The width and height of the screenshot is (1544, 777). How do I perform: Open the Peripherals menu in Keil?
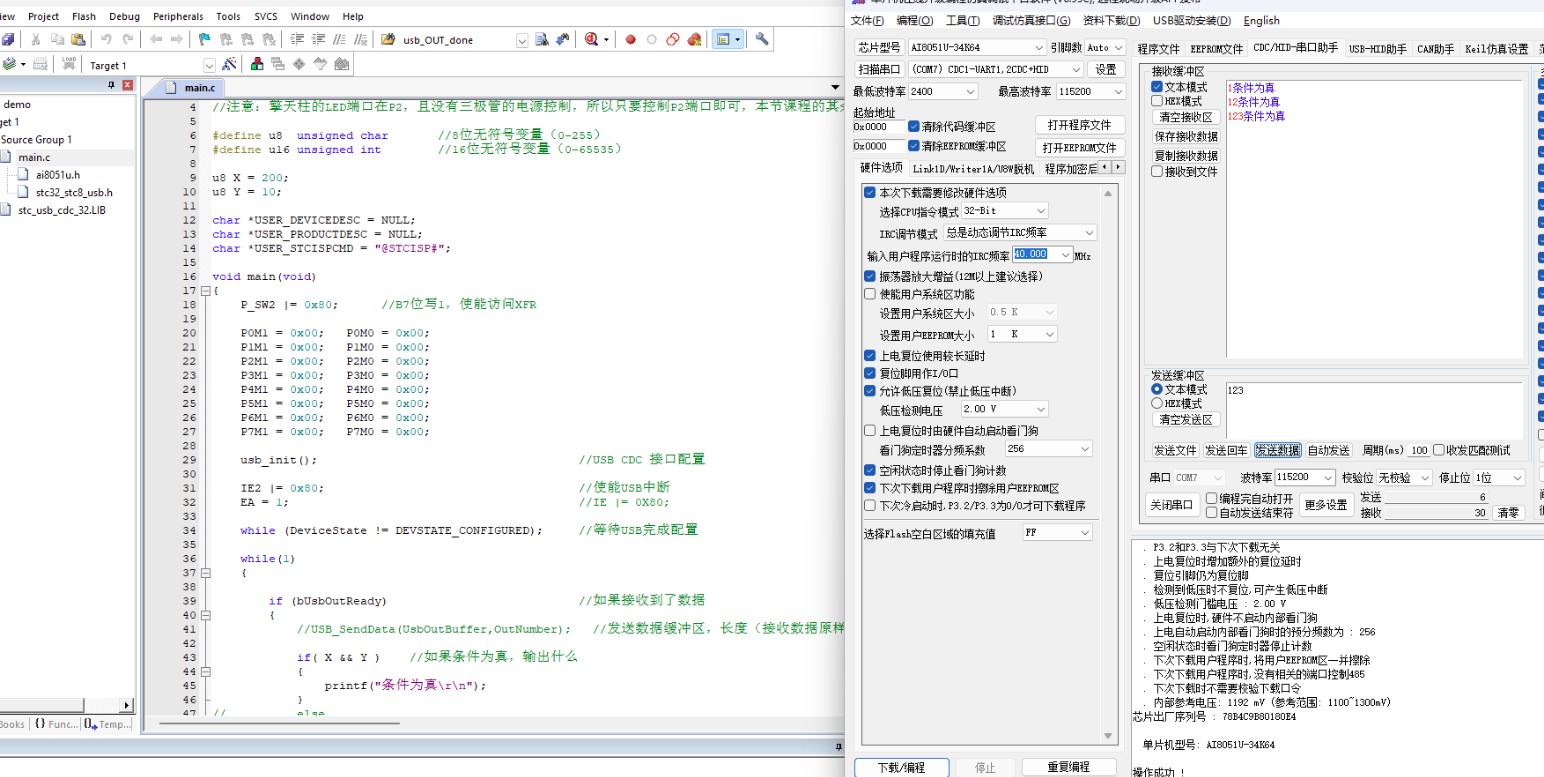(x=178, y=16)
